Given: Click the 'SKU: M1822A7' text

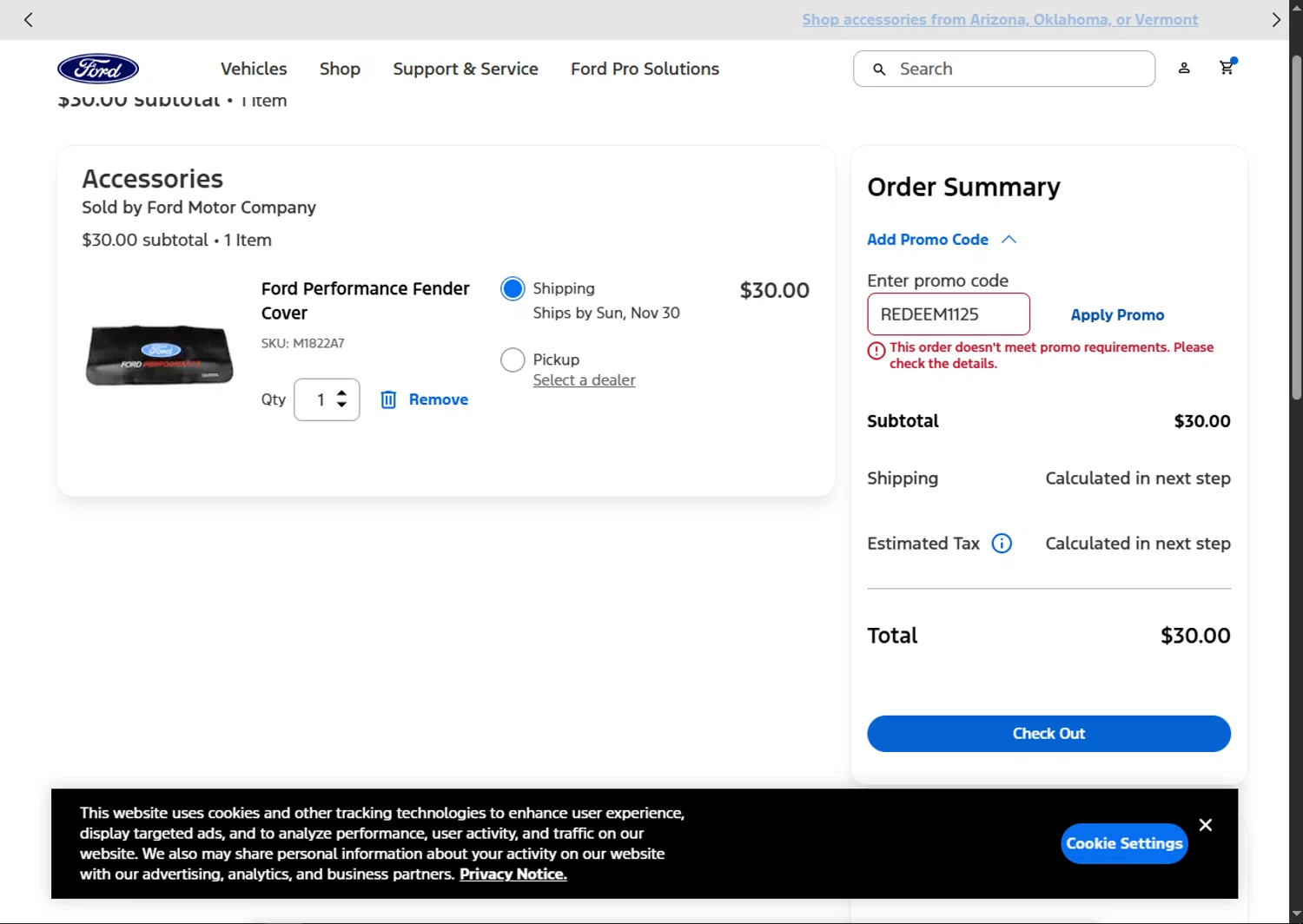Looking at the screenshot, I should click(x=302, y=343).
